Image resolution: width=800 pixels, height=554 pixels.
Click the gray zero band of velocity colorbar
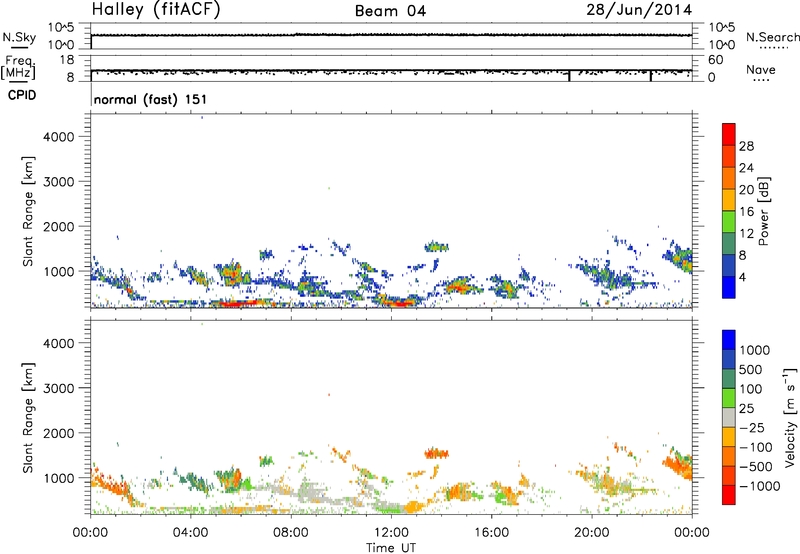point(729,417)
